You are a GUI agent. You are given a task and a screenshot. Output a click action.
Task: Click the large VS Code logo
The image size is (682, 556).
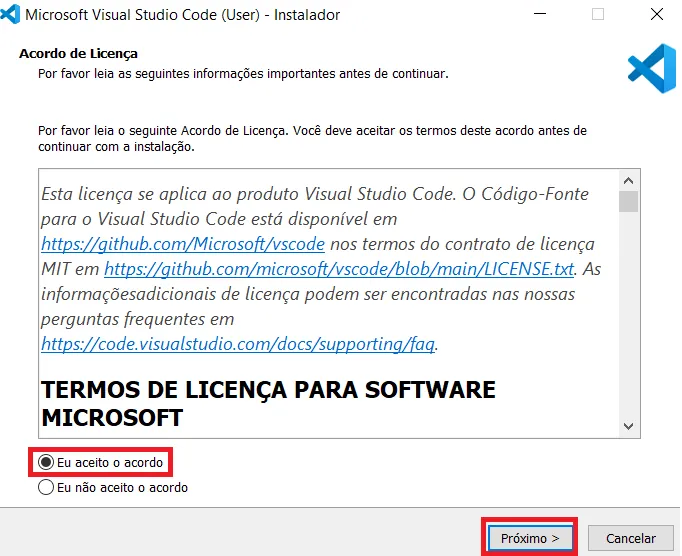coord(652,68)
